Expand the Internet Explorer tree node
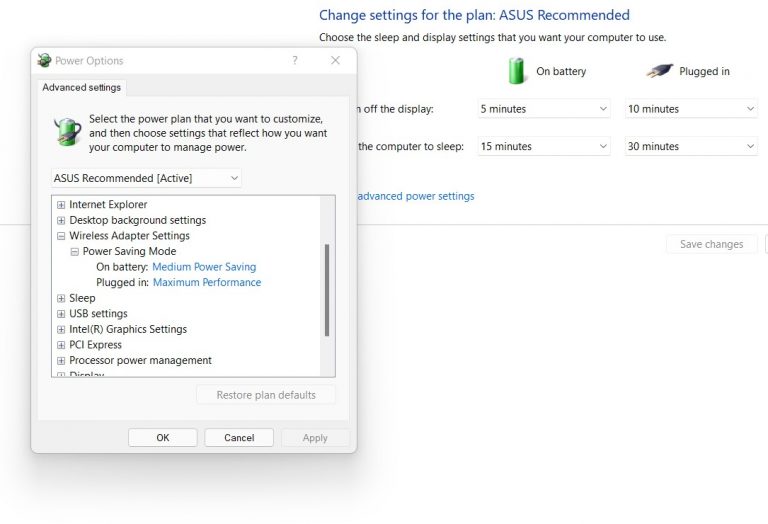This screenshot has width=768, height=524. pos(61,205)
